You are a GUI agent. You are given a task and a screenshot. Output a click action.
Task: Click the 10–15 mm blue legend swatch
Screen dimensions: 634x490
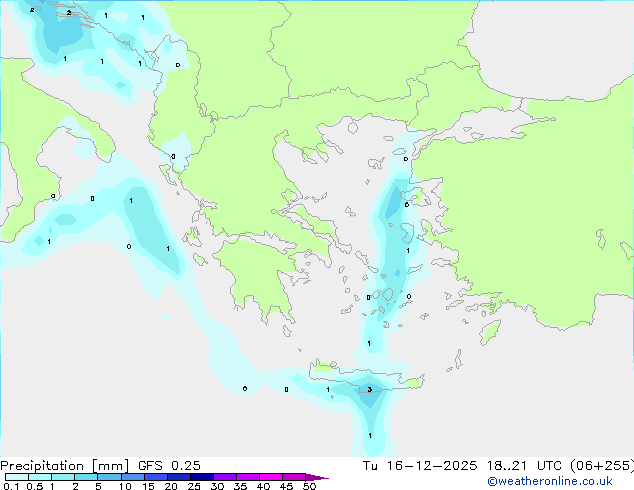[132, 477]
